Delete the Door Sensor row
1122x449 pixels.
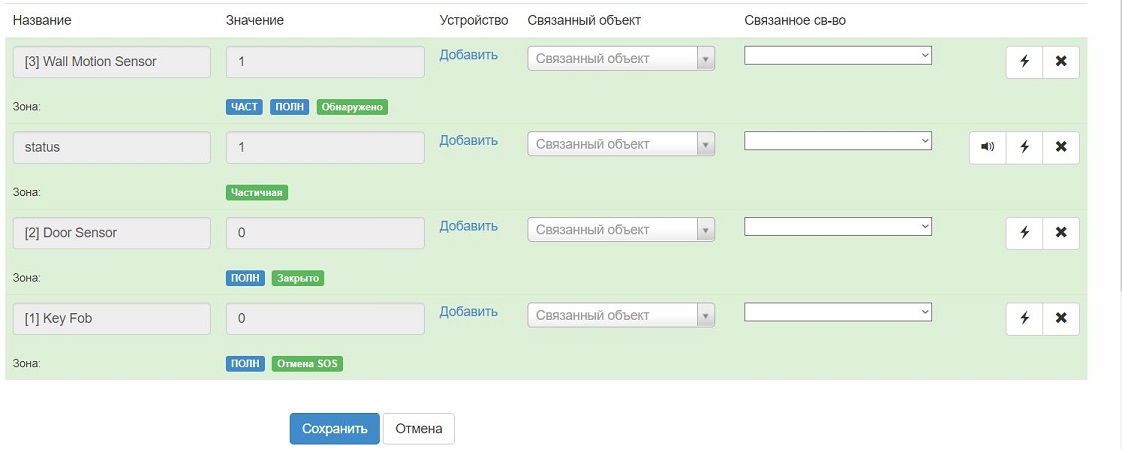click(1061, 233)
